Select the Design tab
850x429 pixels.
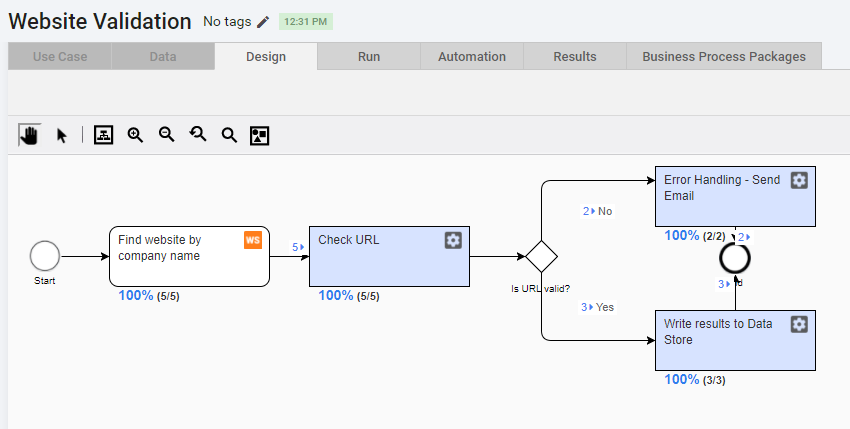[x=266, y=56]
